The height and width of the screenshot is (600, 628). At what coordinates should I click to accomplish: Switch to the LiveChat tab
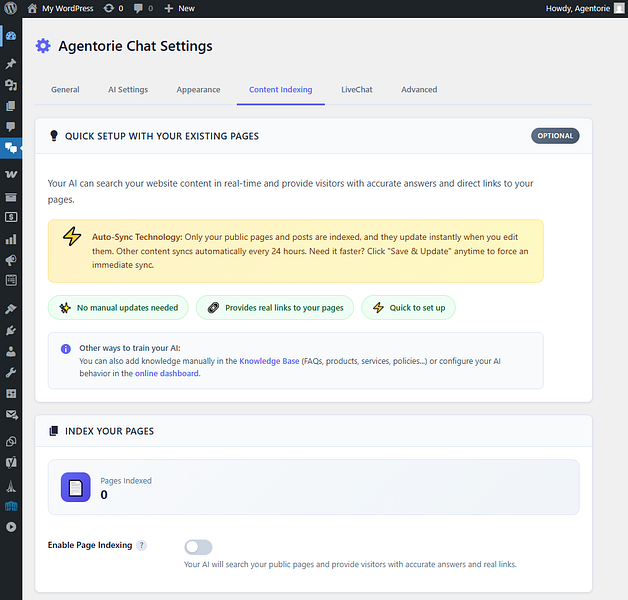[356, 90]
